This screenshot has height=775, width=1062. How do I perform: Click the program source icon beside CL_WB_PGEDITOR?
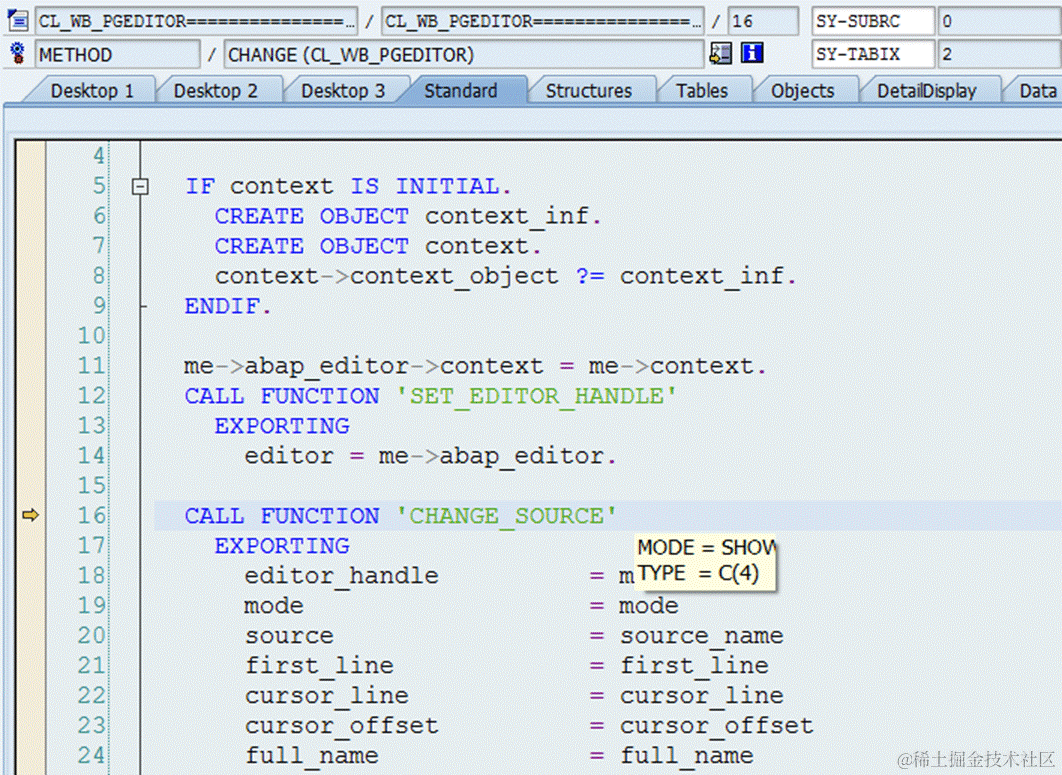click(18, 21)
